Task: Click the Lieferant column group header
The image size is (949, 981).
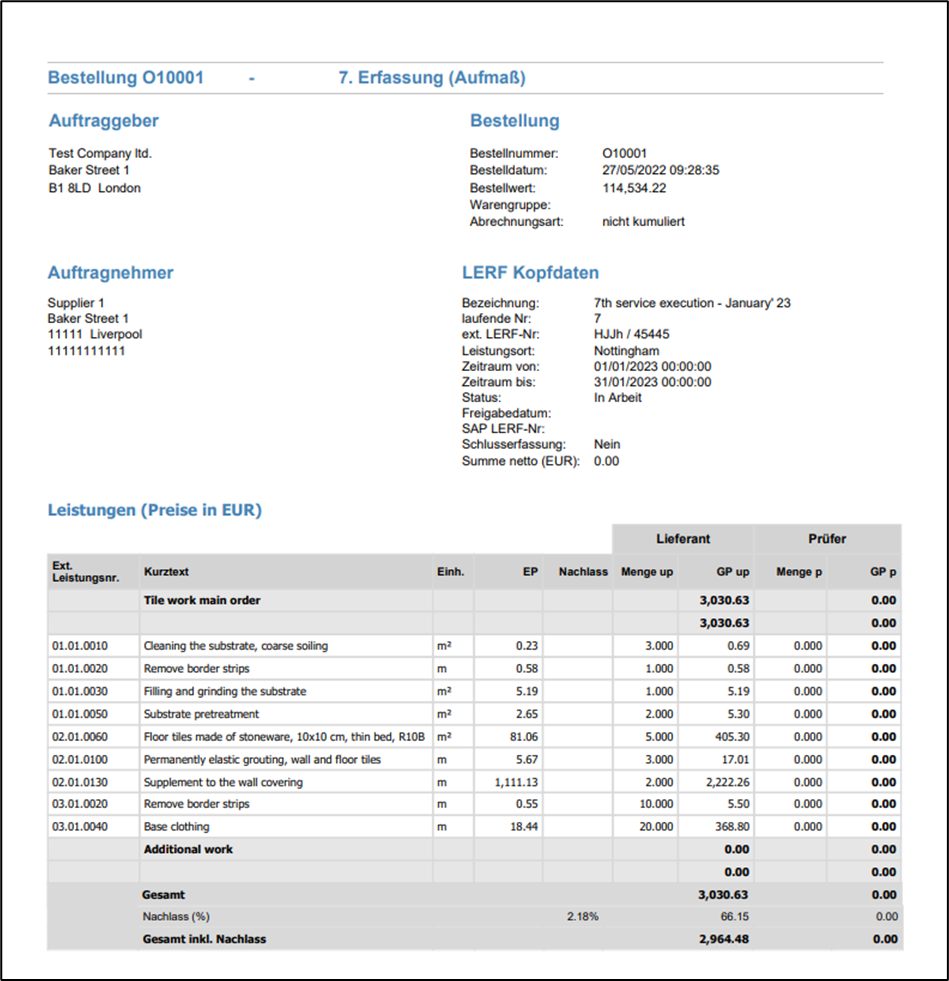Action: point(683,539)
